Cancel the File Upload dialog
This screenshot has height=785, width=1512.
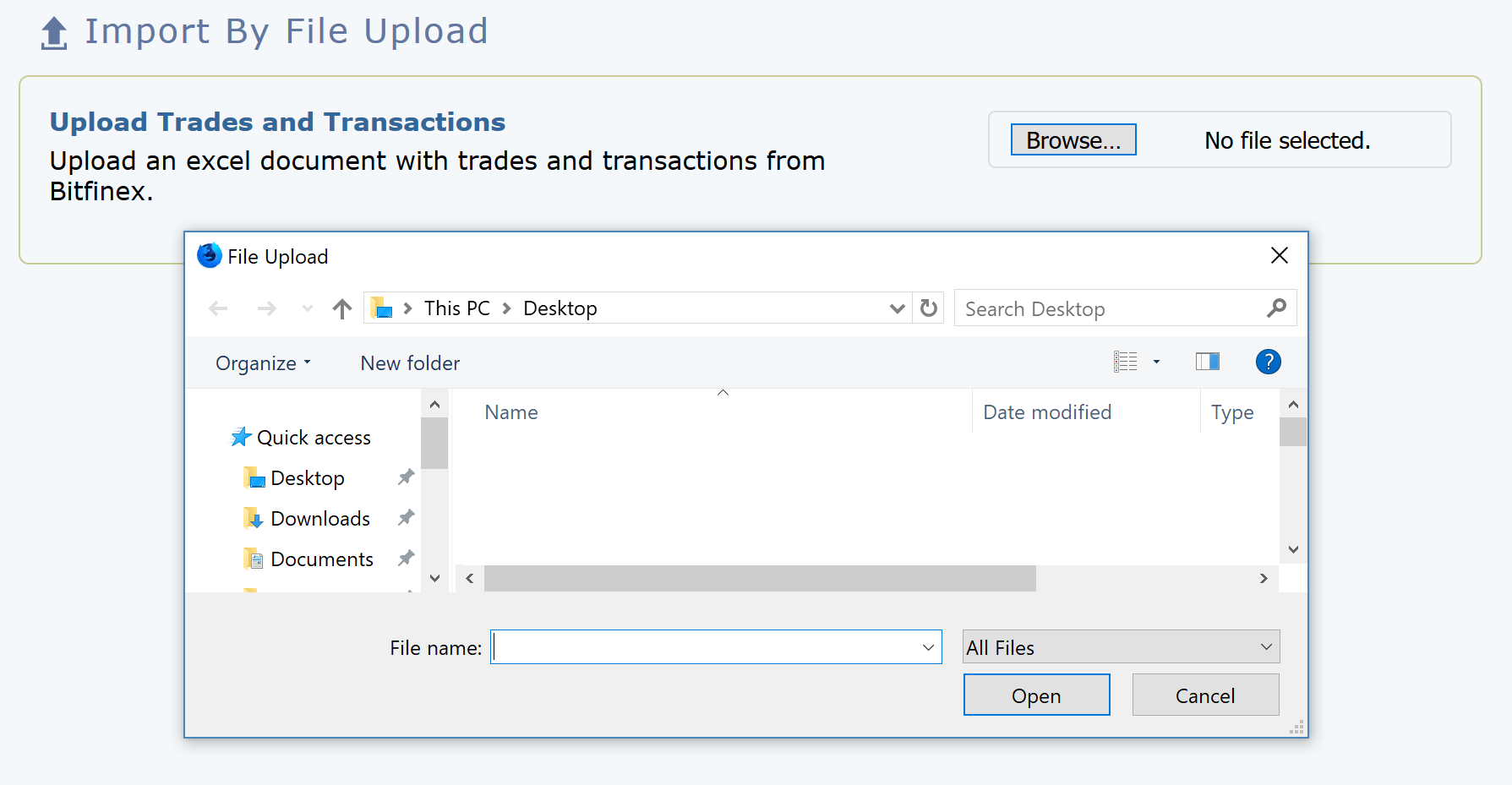[x=1205, y=695]
